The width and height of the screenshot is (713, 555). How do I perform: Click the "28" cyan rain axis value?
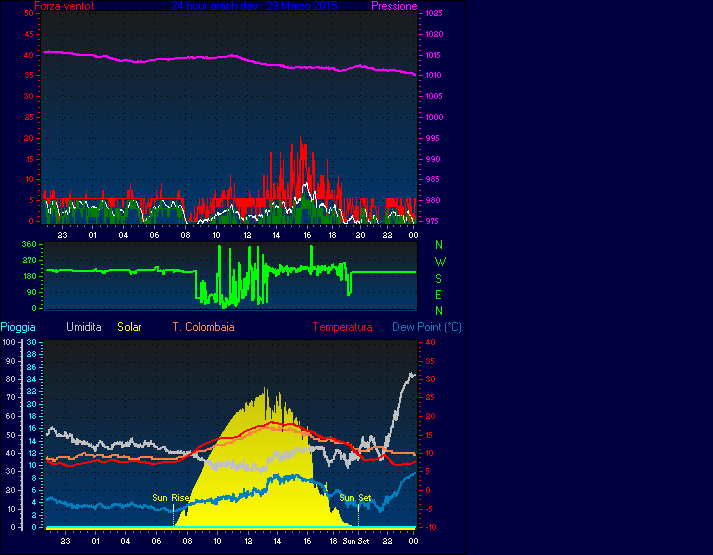tap(32, 355)
